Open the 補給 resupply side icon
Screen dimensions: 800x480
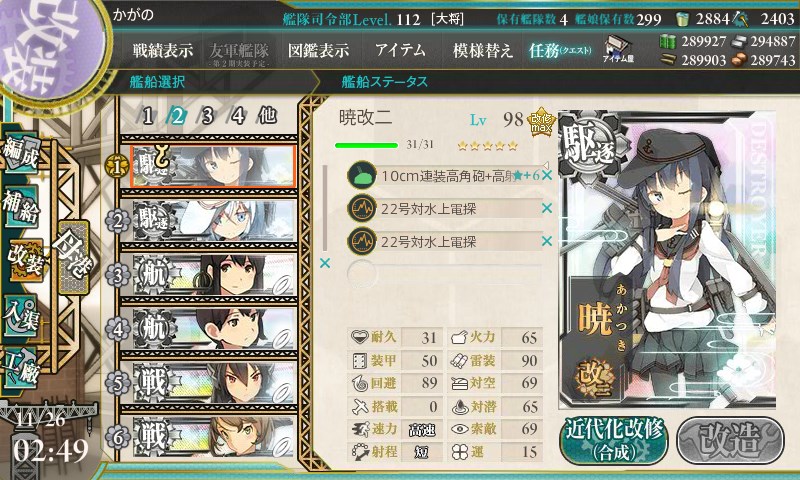(x=21, y=207)
